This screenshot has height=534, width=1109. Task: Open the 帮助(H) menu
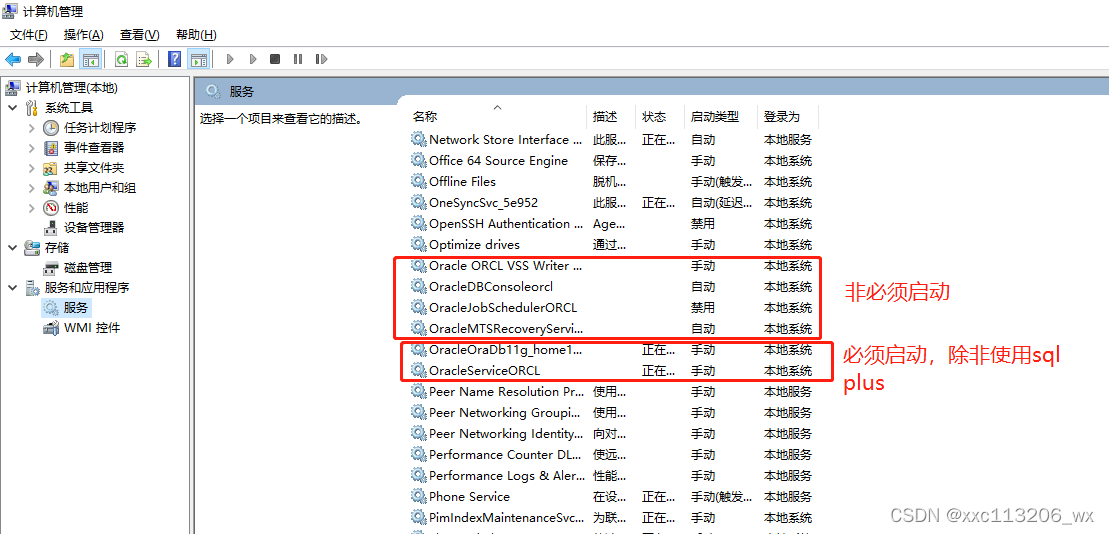coord(196,35)
